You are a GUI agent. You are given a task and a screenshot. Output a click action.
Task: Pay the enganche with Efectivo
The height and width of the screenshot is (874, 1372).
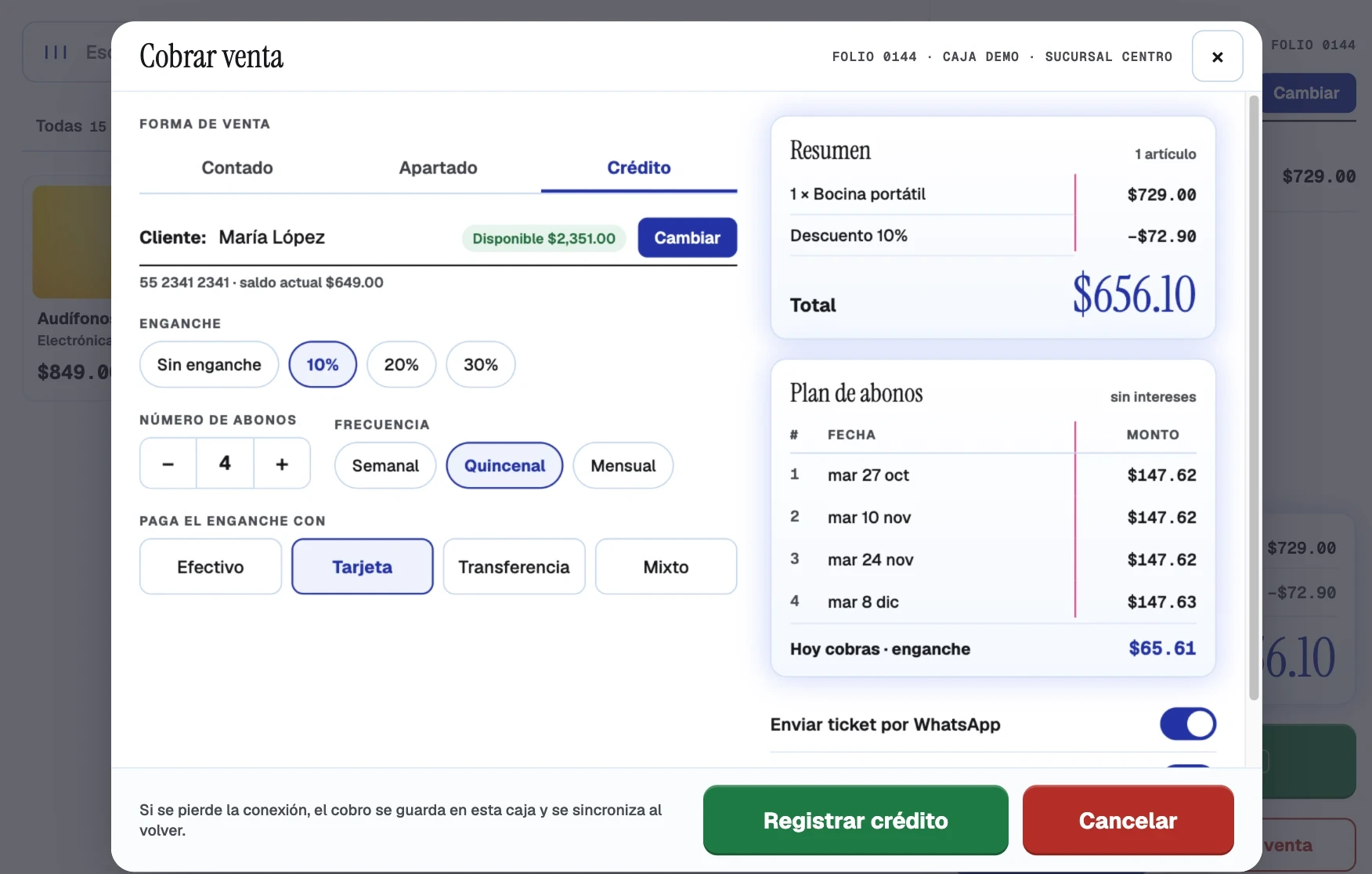(210, 566)
